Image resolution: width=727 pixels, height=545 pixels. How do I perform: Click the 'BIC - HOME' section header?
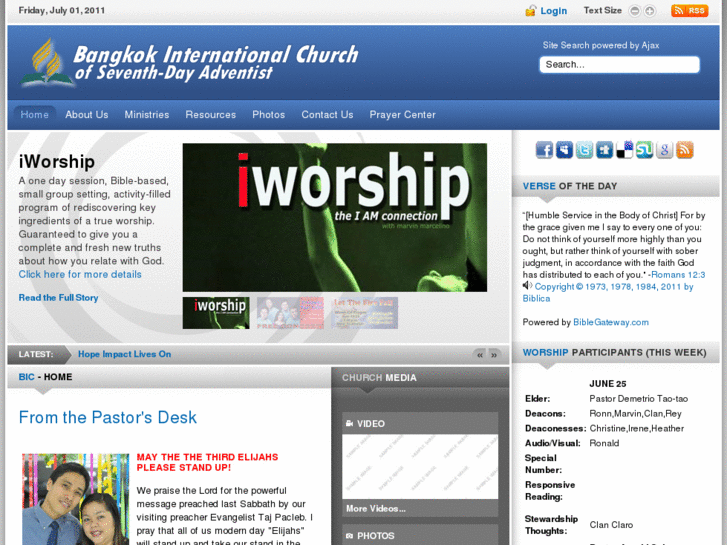[45, 377]
